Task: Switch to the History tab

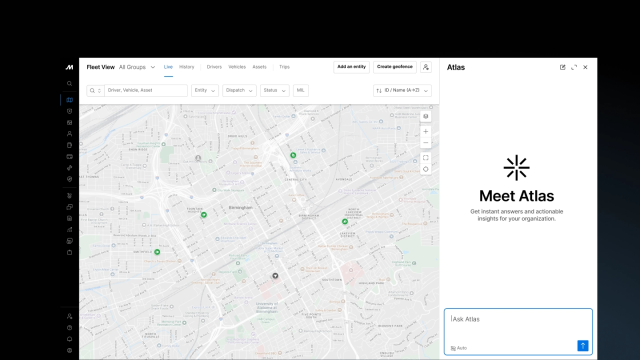Action: point(187,67)
